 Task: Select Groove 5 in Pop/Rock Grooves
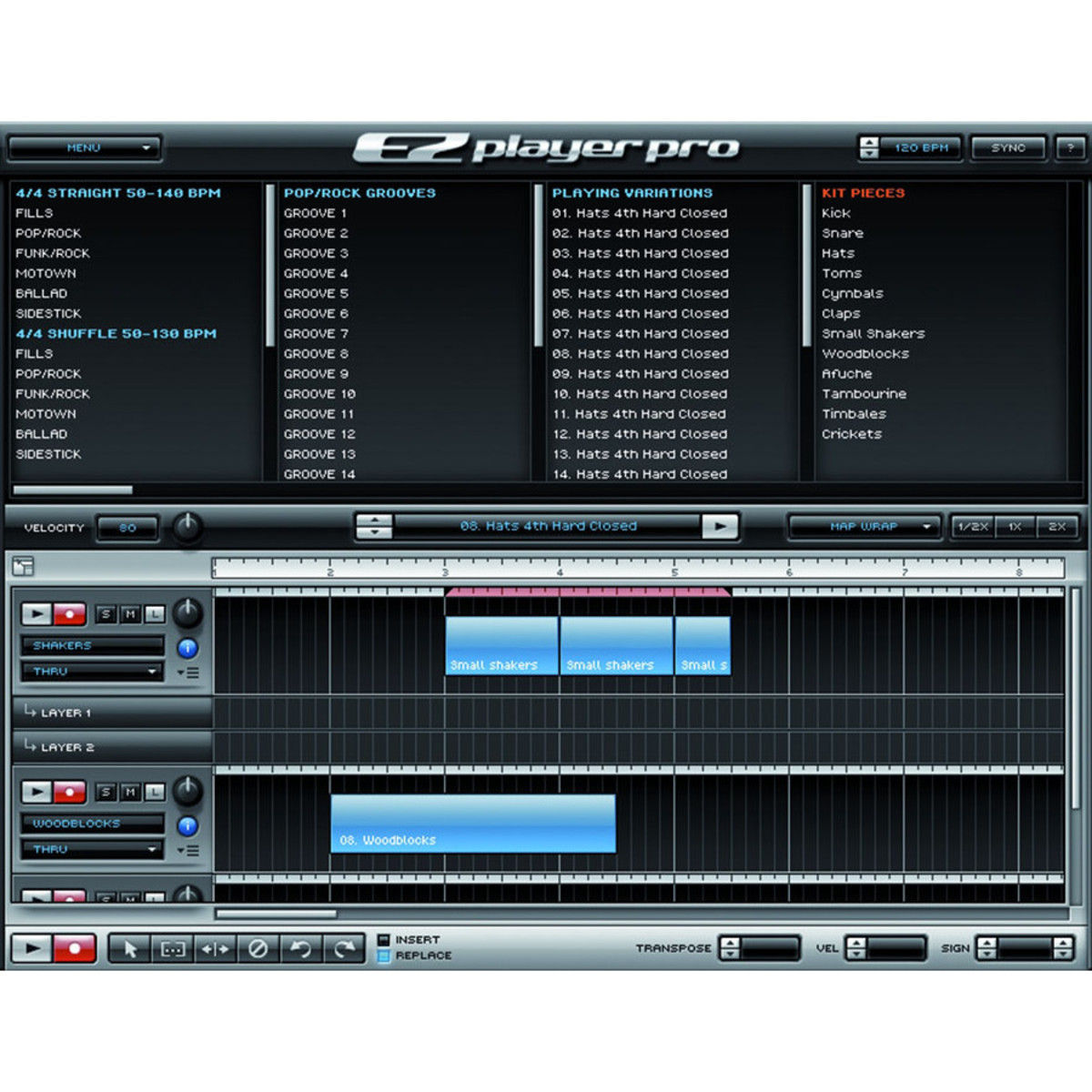click(316, 294)
